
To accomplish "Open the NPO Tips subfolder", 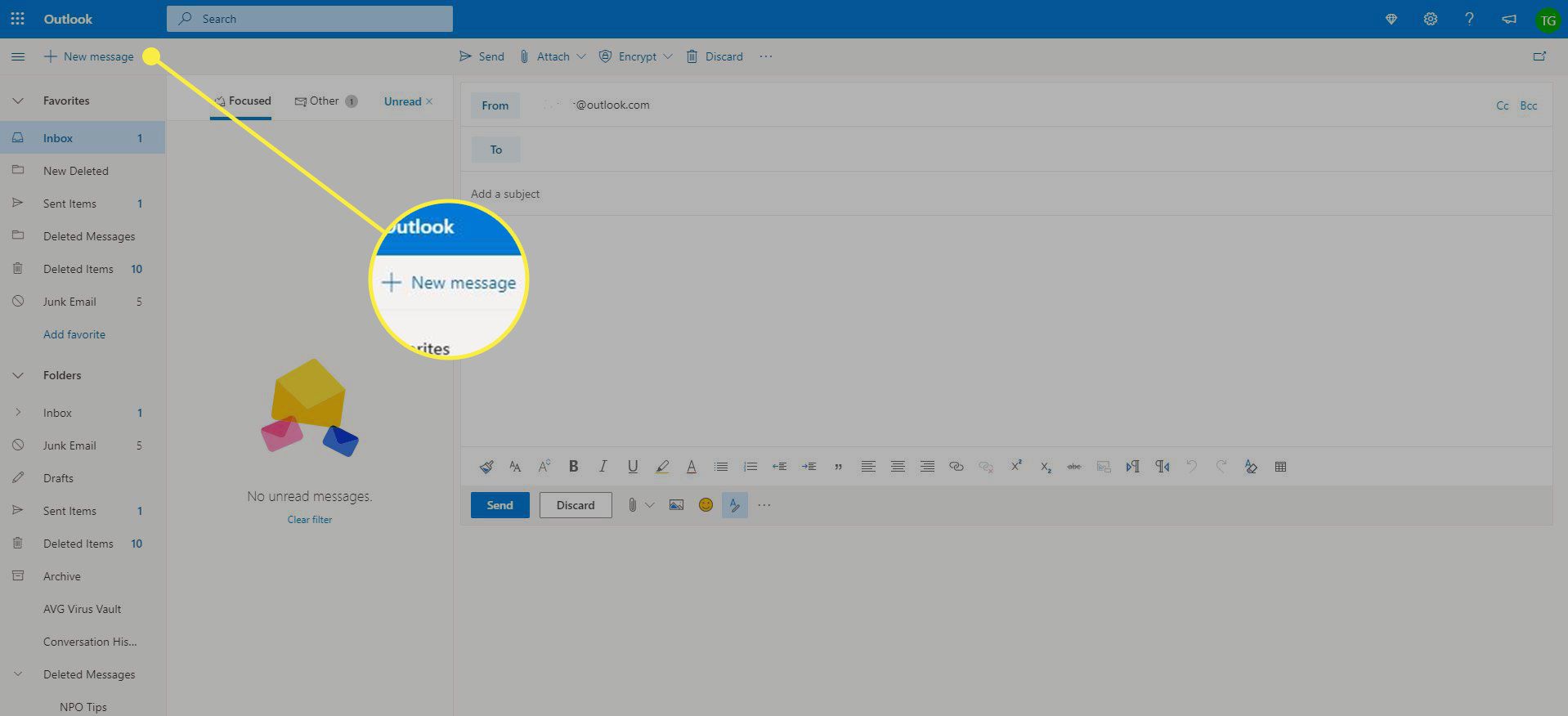I will (x=83, y=707).
